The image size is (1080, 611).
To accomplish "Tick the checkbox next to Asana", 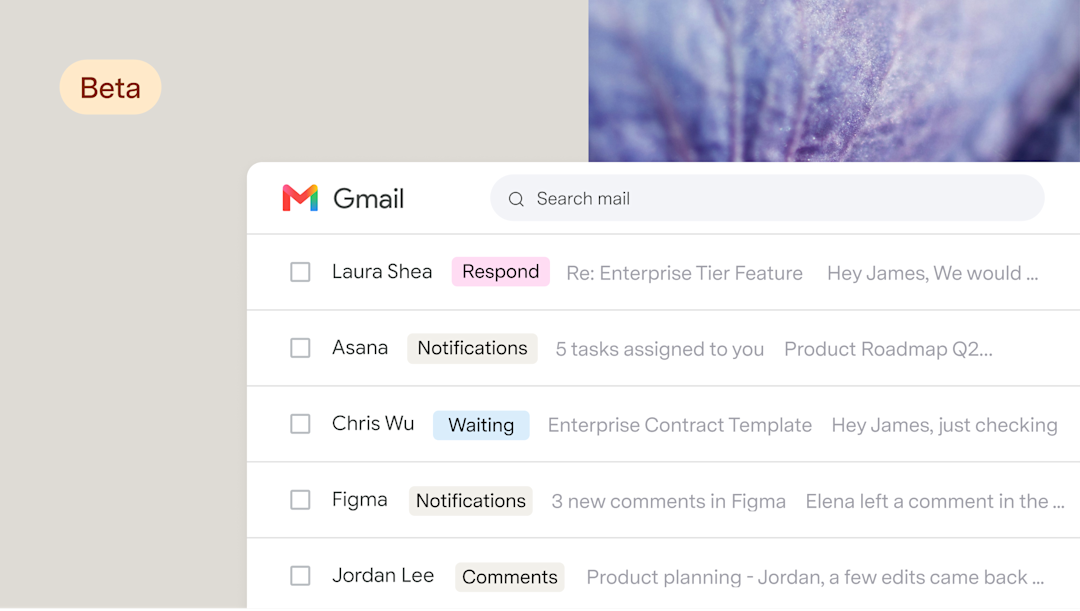I will click(300, 348).
